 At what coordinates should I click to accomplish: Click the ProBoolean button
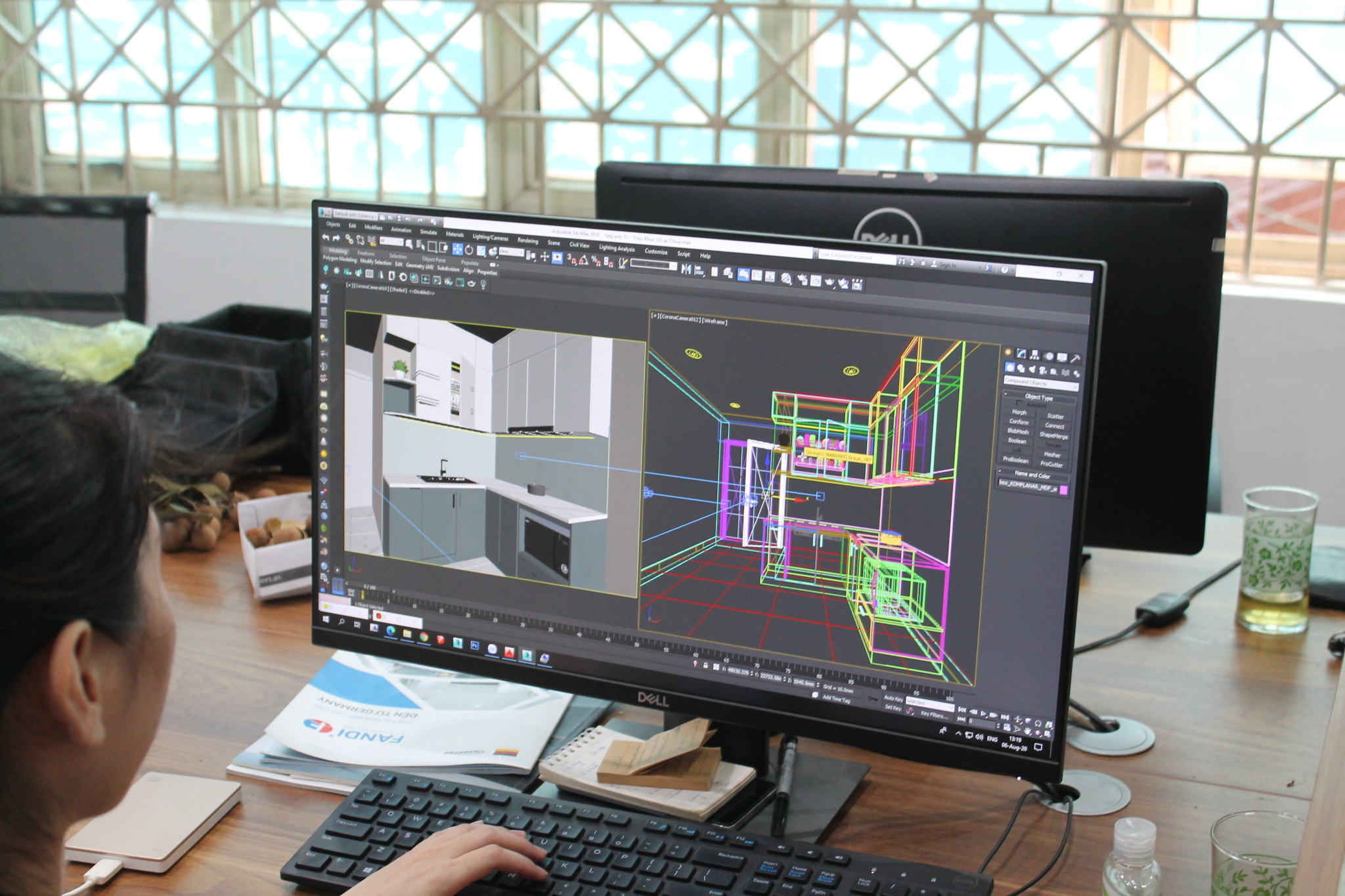point(1015,460)
